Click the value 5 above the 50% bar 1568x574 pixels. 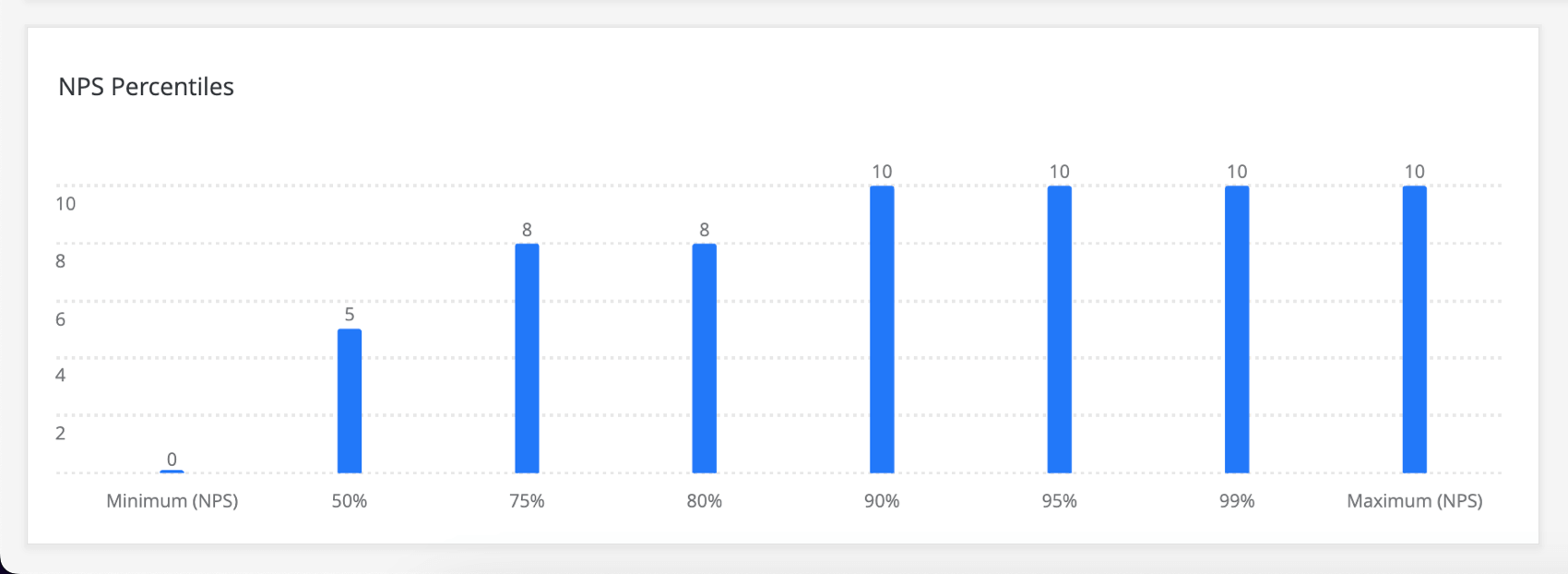350,315
